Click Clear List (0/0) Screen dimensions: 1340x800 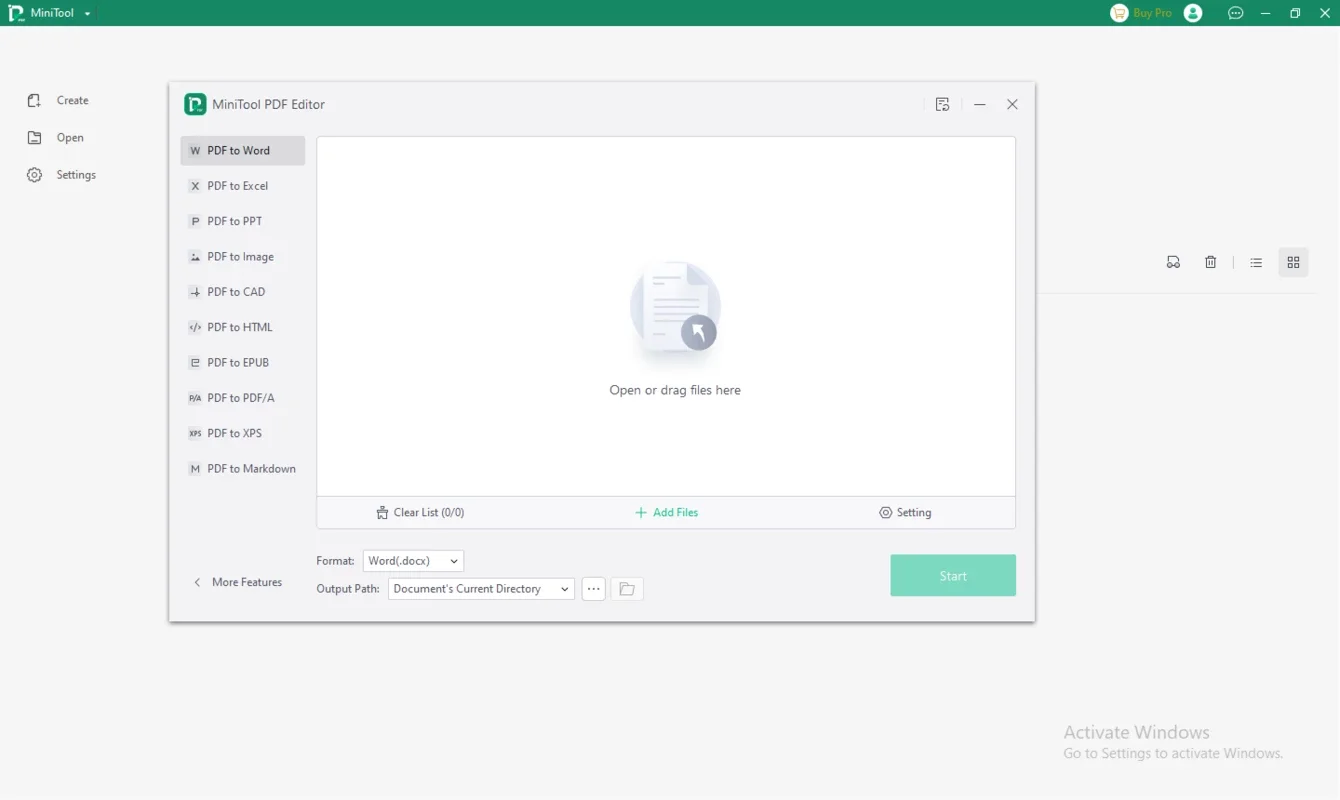coord(420,512)
